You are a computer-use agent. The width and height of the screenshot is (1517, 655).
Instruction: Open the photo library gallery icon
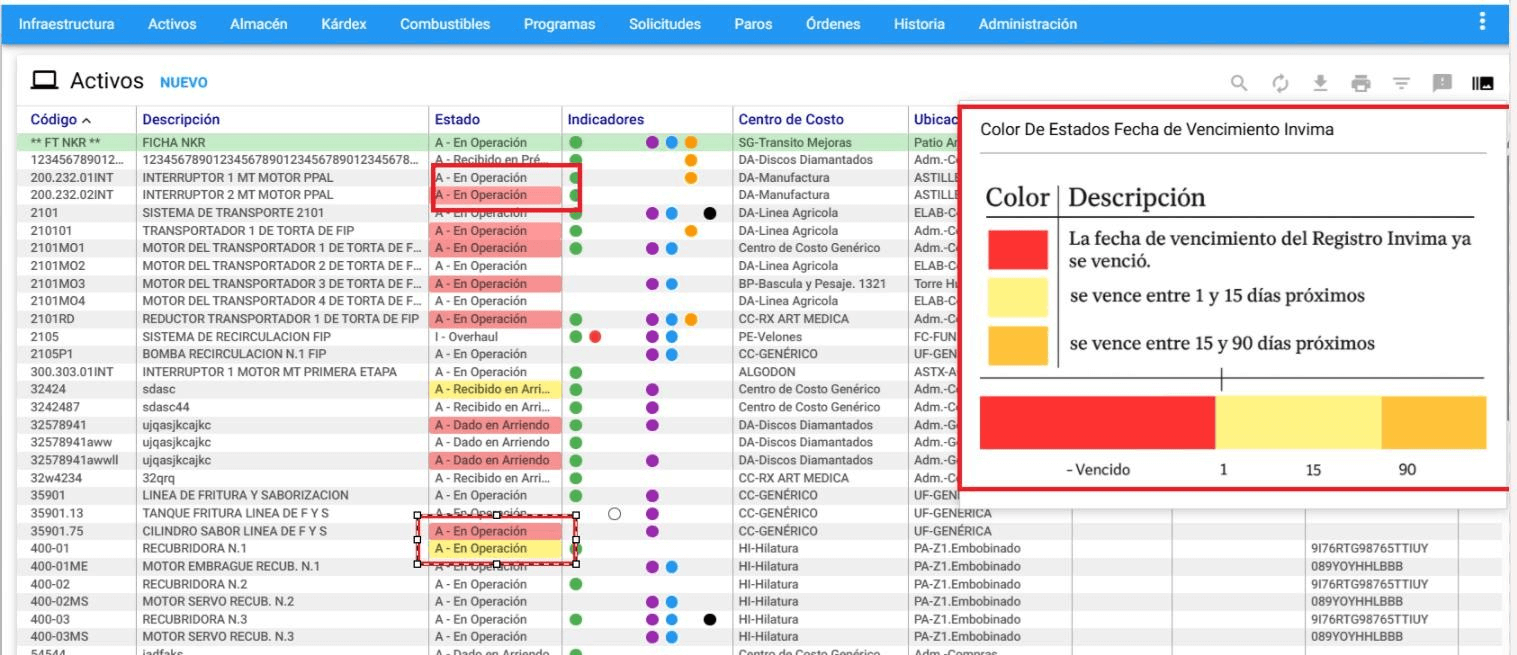coord(1481,82)
